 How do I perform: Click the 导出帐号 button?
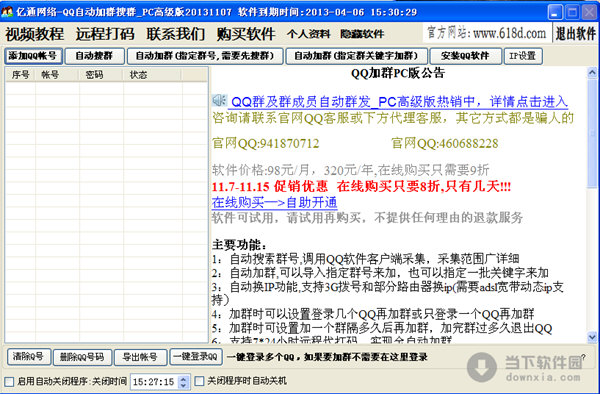click(140, 357)
